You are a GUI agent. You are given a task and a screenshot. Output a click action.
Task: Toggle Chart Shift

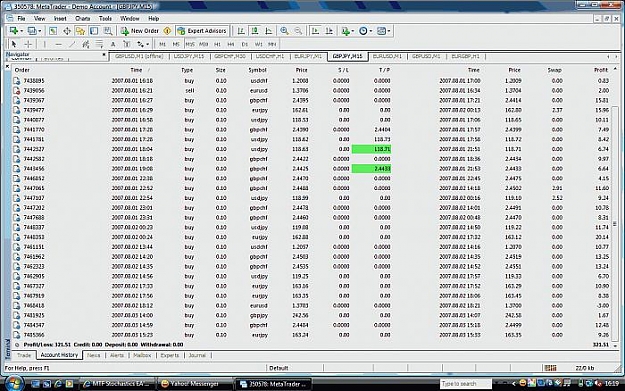[x=329, y=31]
